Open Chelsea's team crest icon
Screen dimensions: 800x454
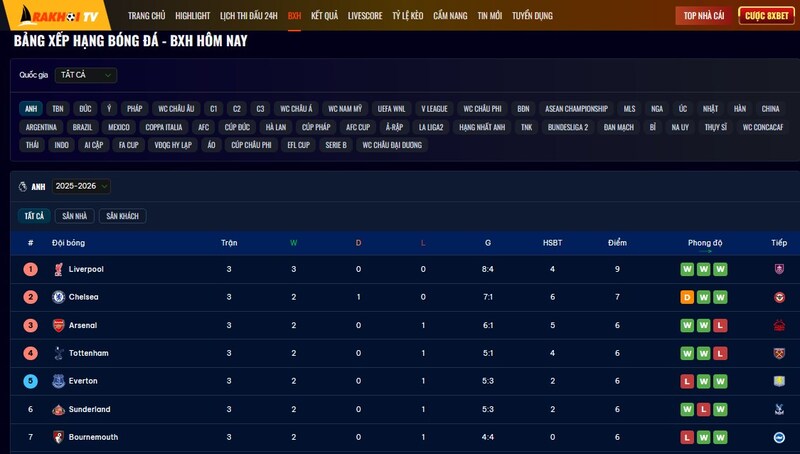[59, 297]
